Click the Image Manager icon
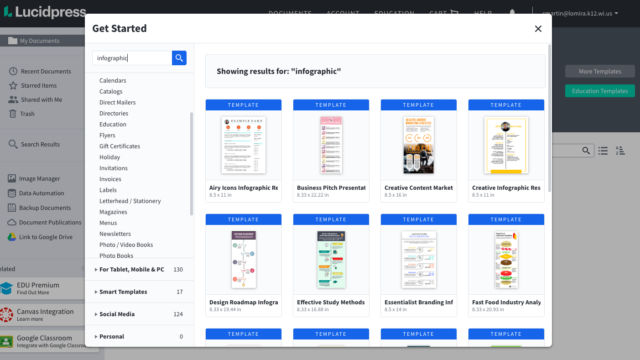The height and width of the screenshot is (360, 640). point(12,178)
